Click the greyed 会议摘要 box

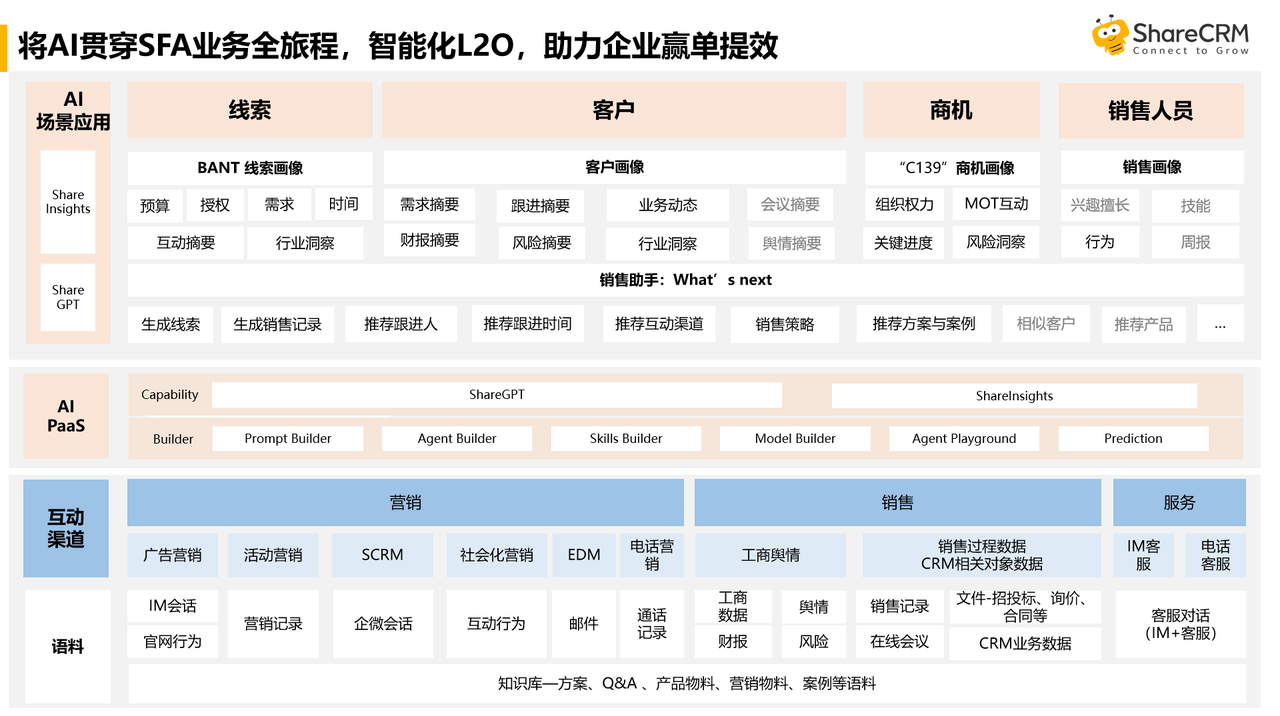pyautogui.click(x=790, y=204)
